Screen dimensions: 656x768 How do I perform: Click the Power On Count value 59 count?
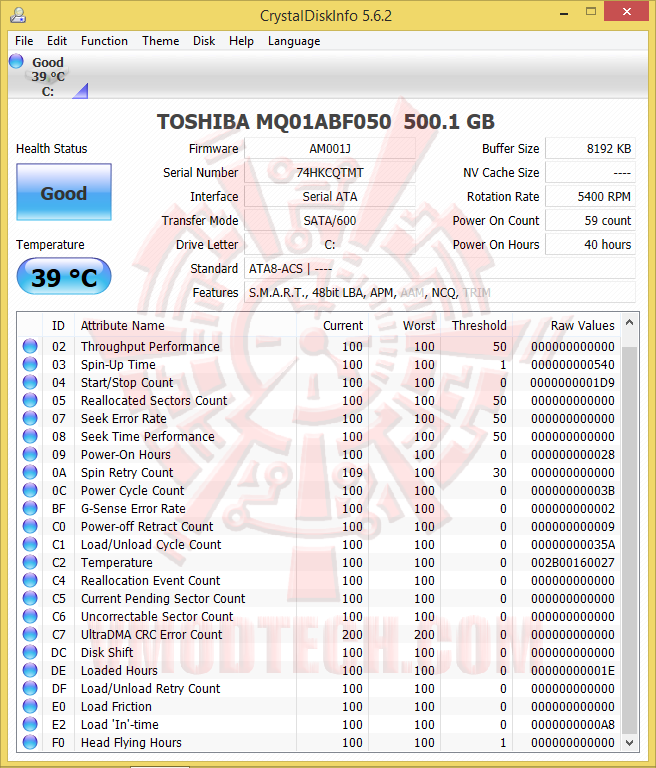pos(590,220)
